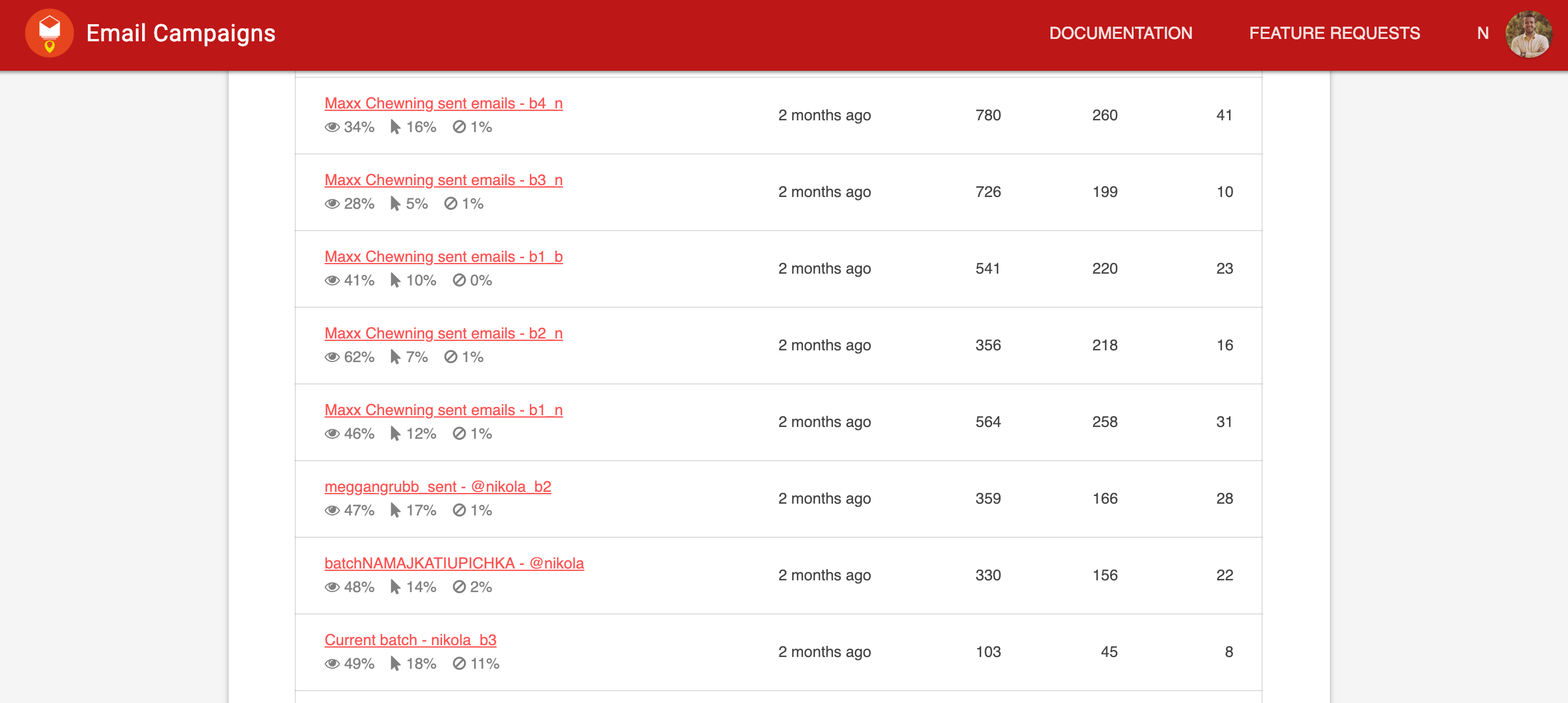This screenshot has height=703, width=1568.
Task: Click the eye open-rate icon beside 49%
Action: point(332,665)
